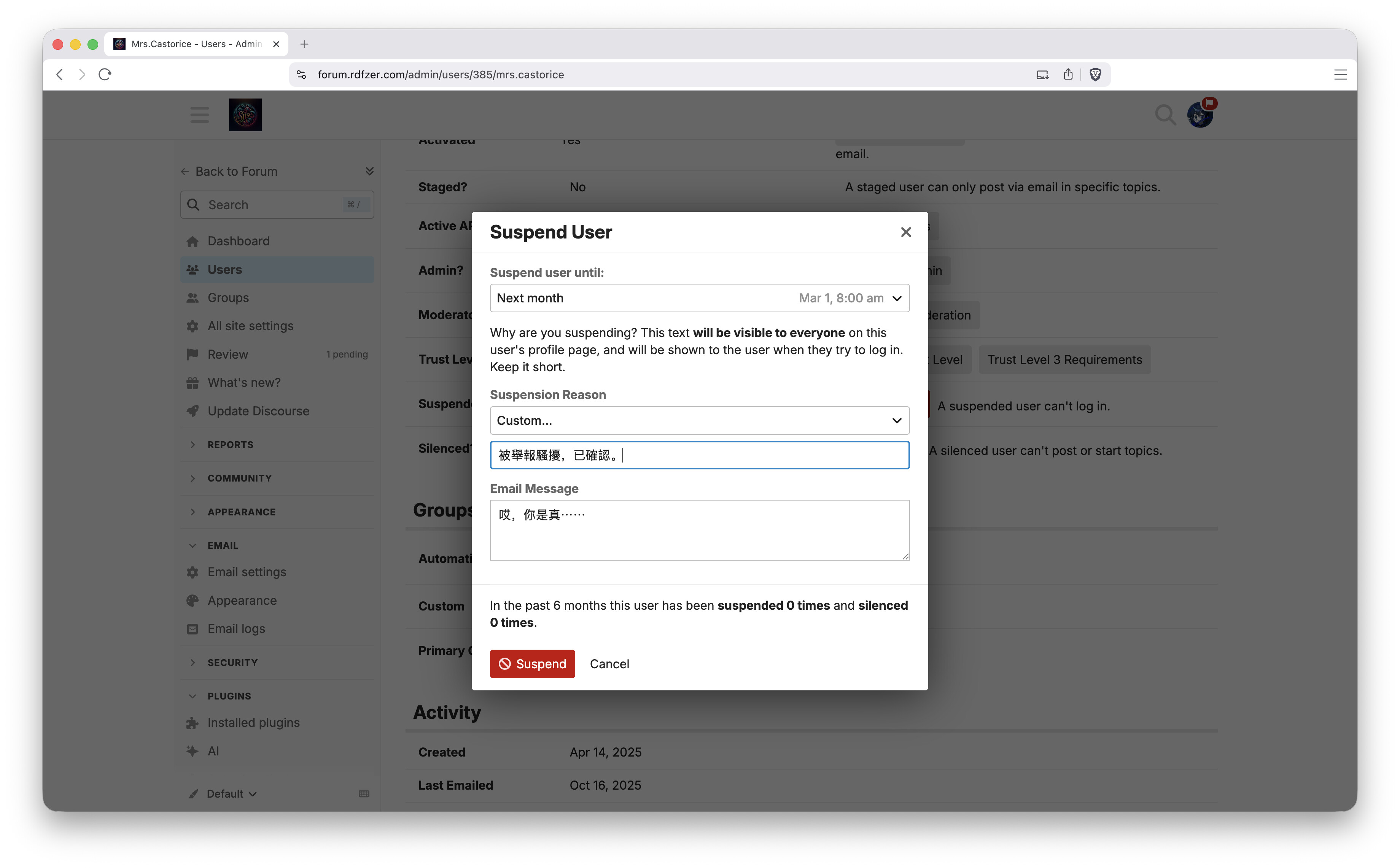Open the What's new gift item
The height and width of the screenshot is (868, 1400).
point(243,382)
